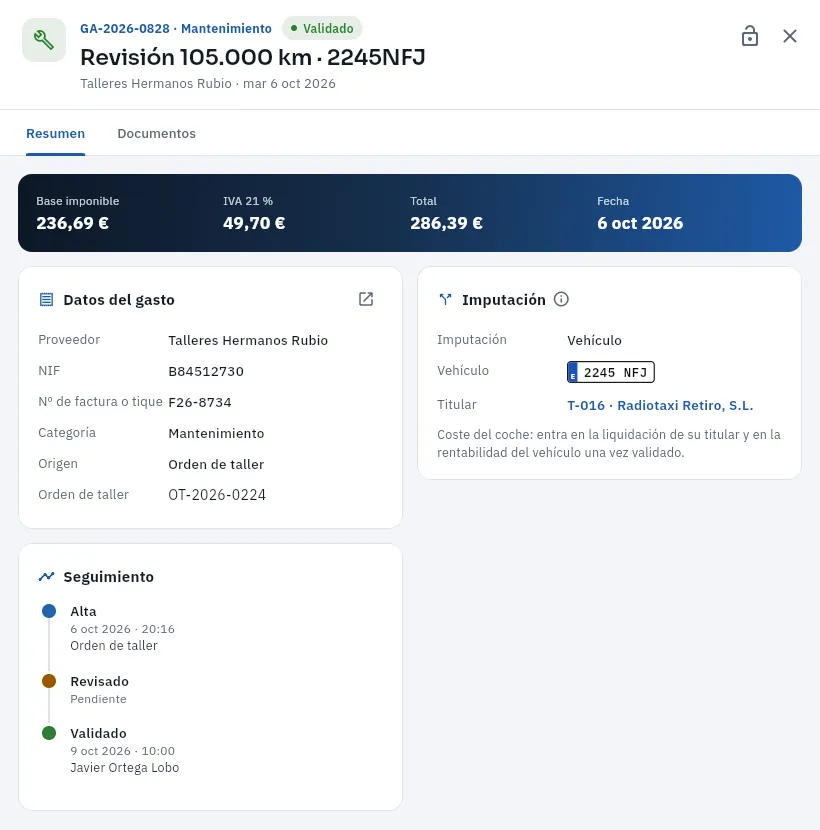Click the green Validado timeline marker
Image resolution: width=820 pixels, height=830 pixels.
(49, 733)
